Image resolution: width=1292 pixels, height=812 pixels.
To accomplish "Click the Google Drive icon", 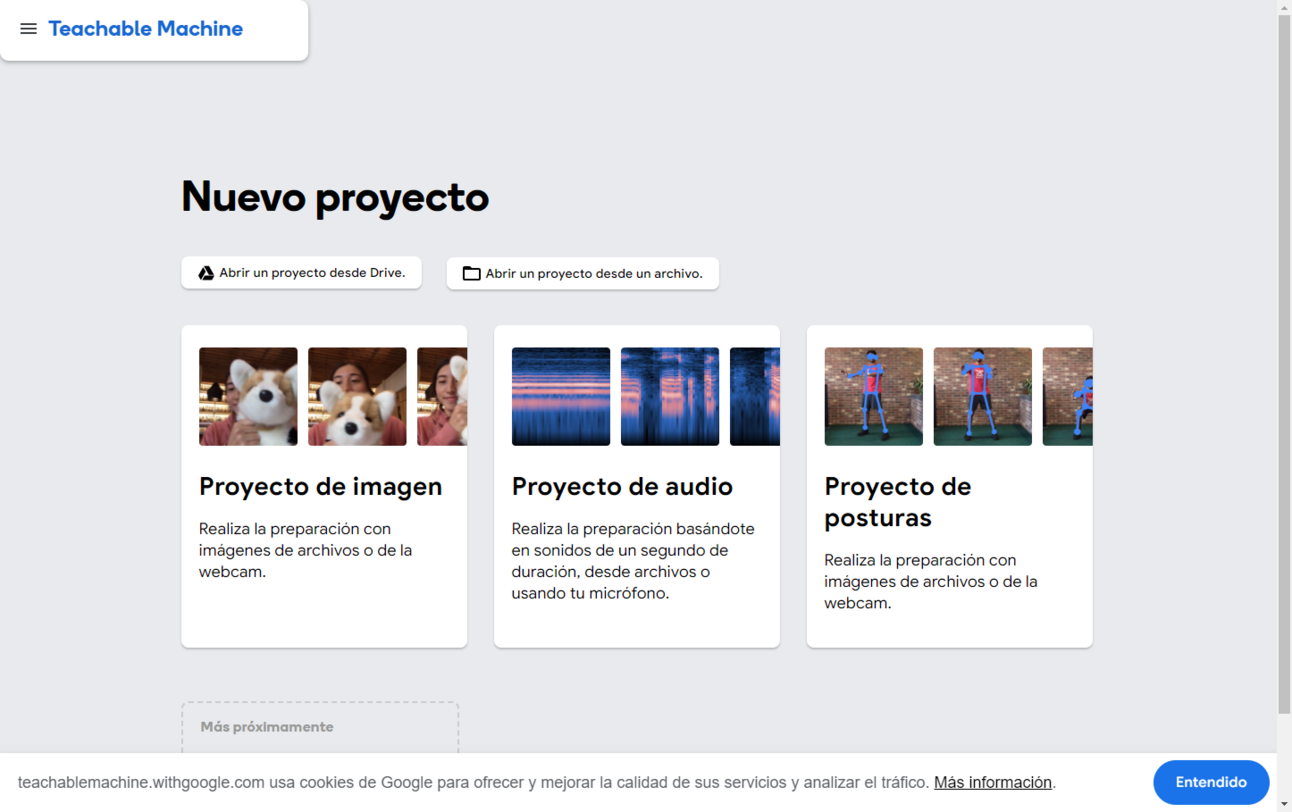I will coord(206,273).
